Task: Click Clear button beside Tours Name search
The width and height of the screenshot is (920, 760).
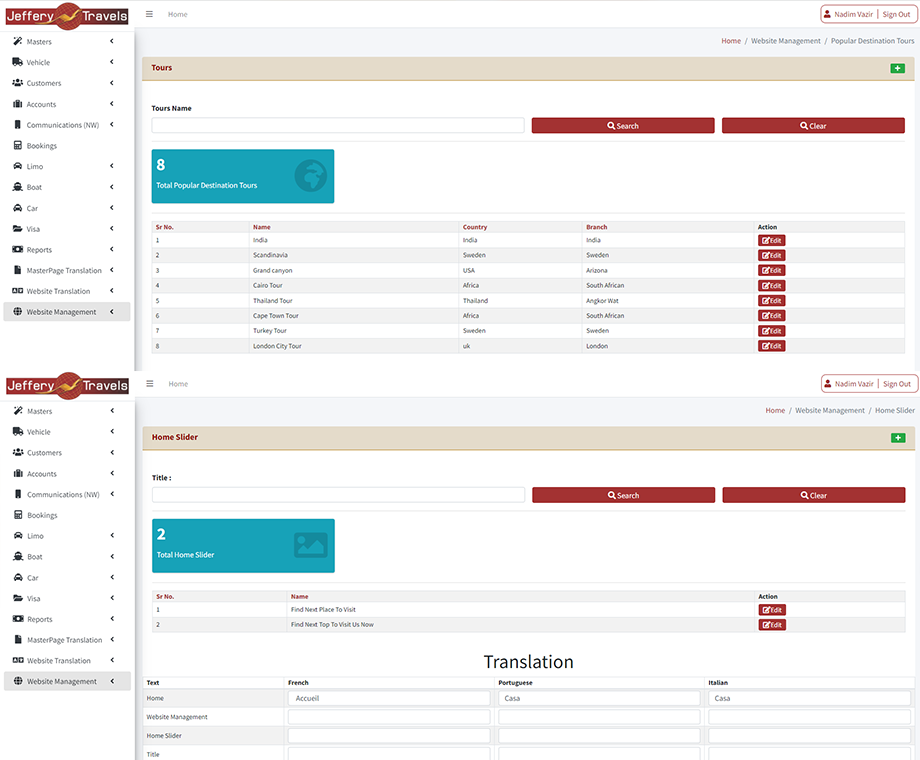Action: [x=813, y=126]
